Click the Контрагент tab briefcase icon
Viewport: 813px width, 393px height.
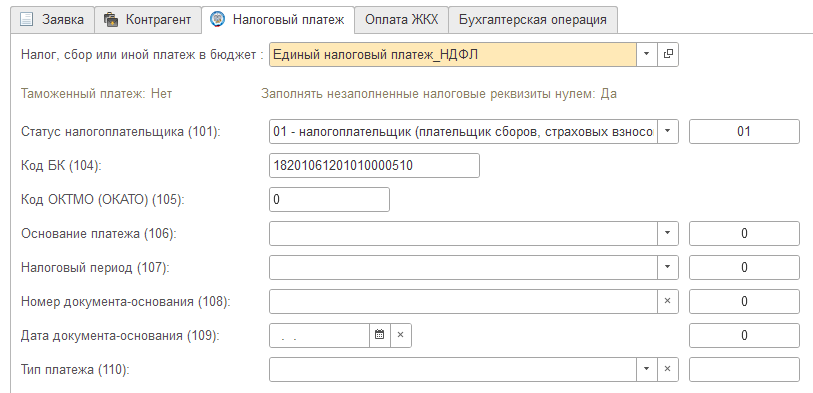pyautogui.click(x=111, y=20)
